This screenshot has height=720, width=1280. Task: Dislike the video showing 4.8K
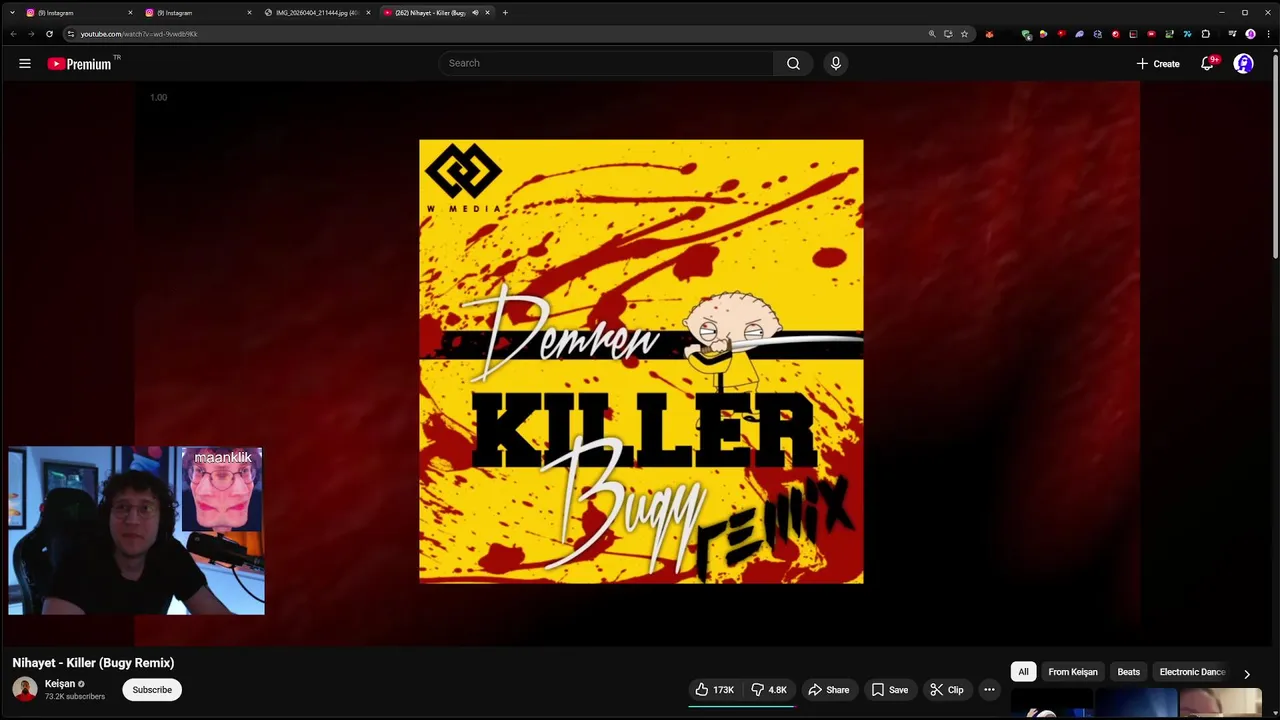(x=769, y=689)
